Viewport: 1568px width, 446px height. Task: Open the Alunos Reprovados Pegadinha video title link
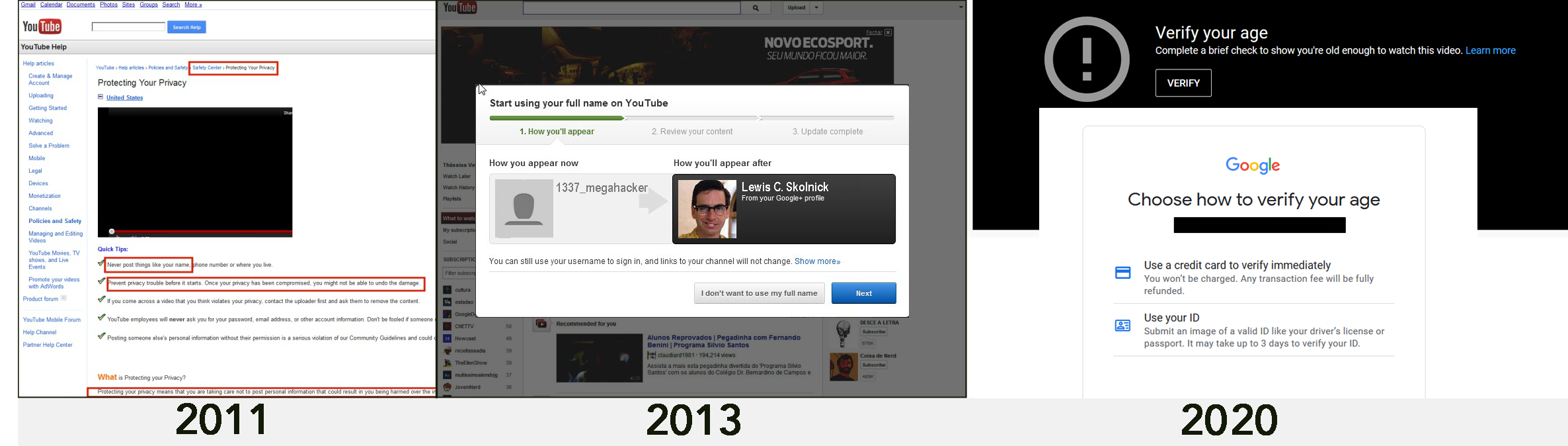pyautogui.click(x=724, y=341)
